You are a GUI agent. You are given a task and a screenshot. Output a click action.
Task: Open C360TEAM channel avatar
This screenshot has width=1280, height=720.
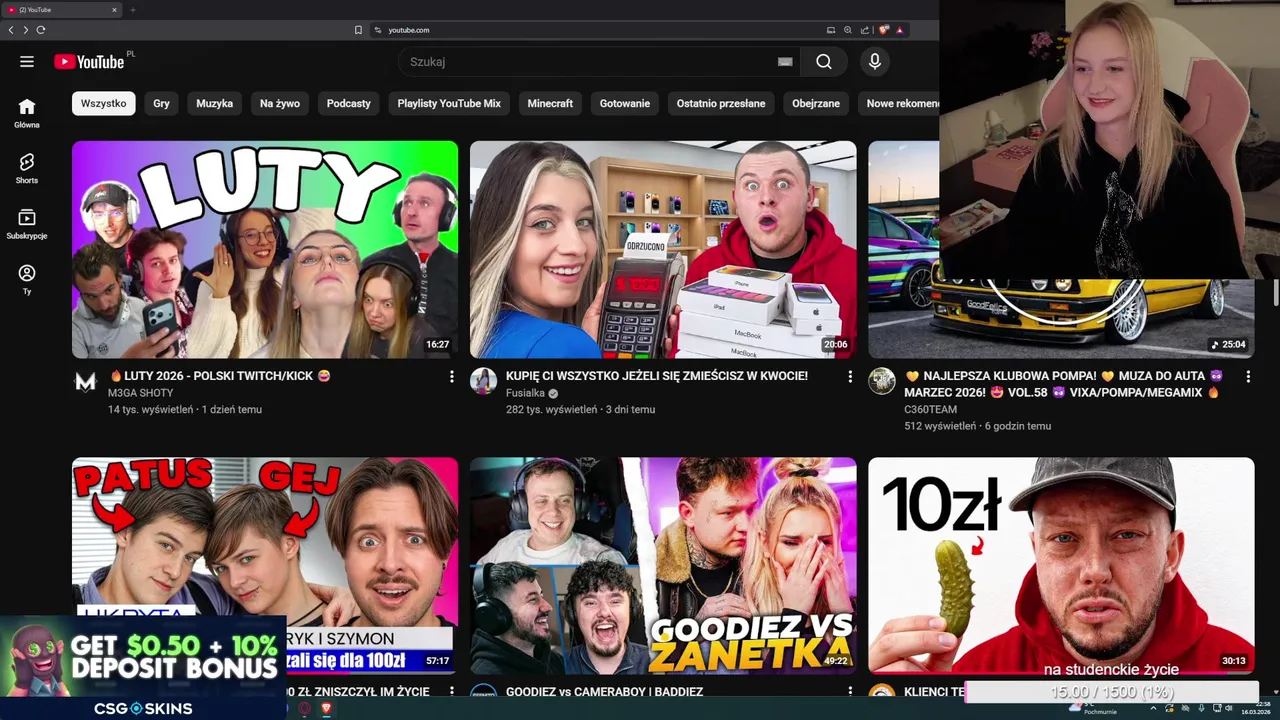882,381
